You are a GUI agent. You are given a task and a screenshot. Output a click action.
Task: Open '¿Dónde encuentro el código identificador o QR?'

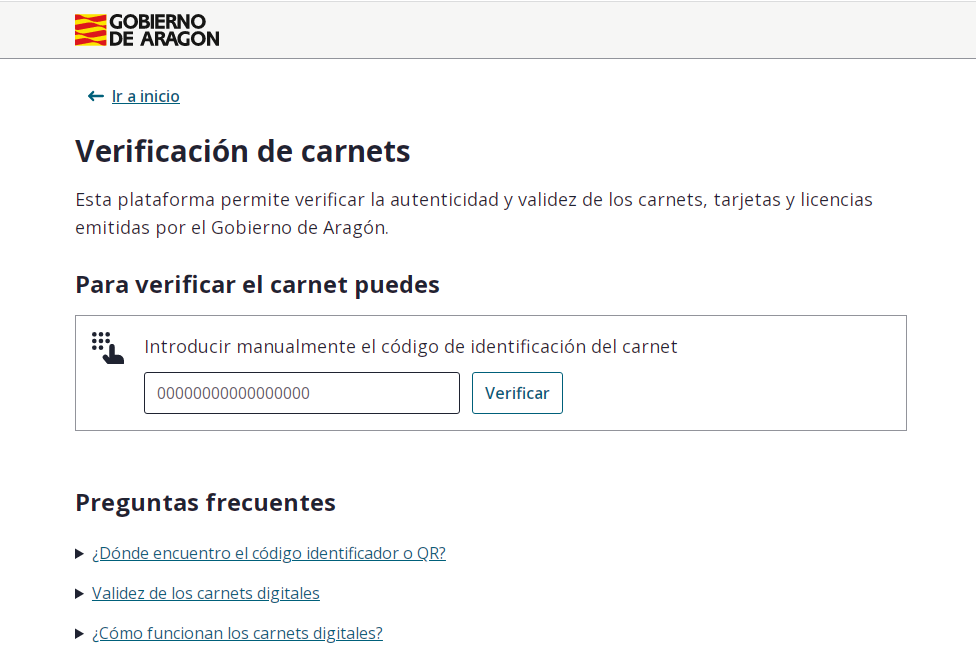coord(268,553)
